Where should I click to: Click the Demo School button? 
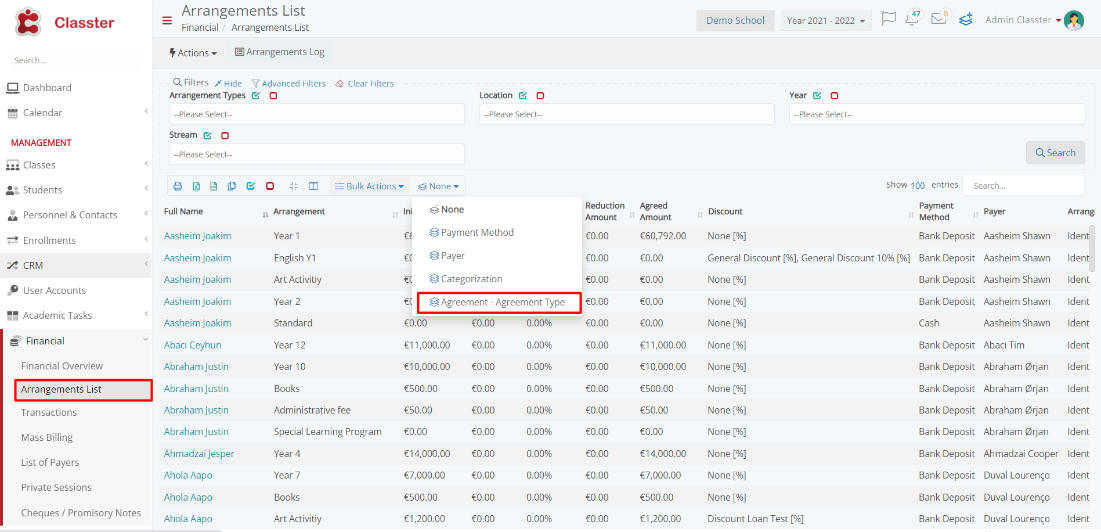coord(735,20)
